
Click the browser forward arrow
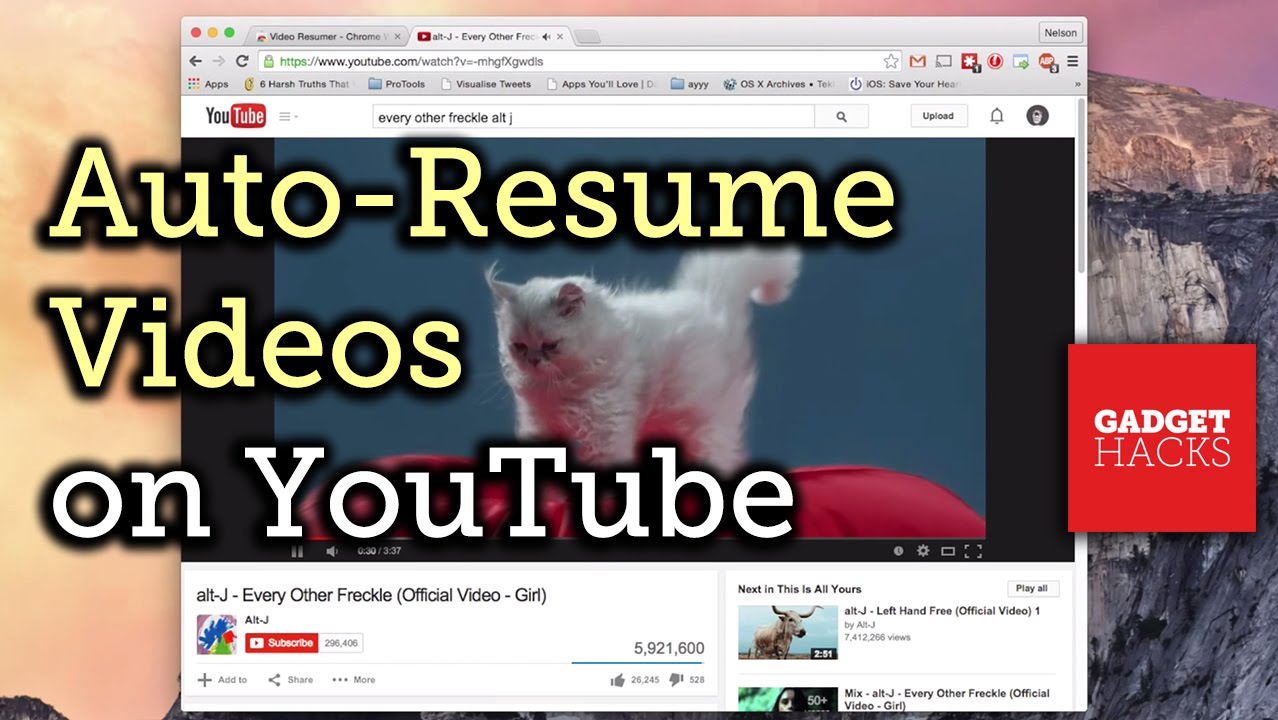pos(219,61)
